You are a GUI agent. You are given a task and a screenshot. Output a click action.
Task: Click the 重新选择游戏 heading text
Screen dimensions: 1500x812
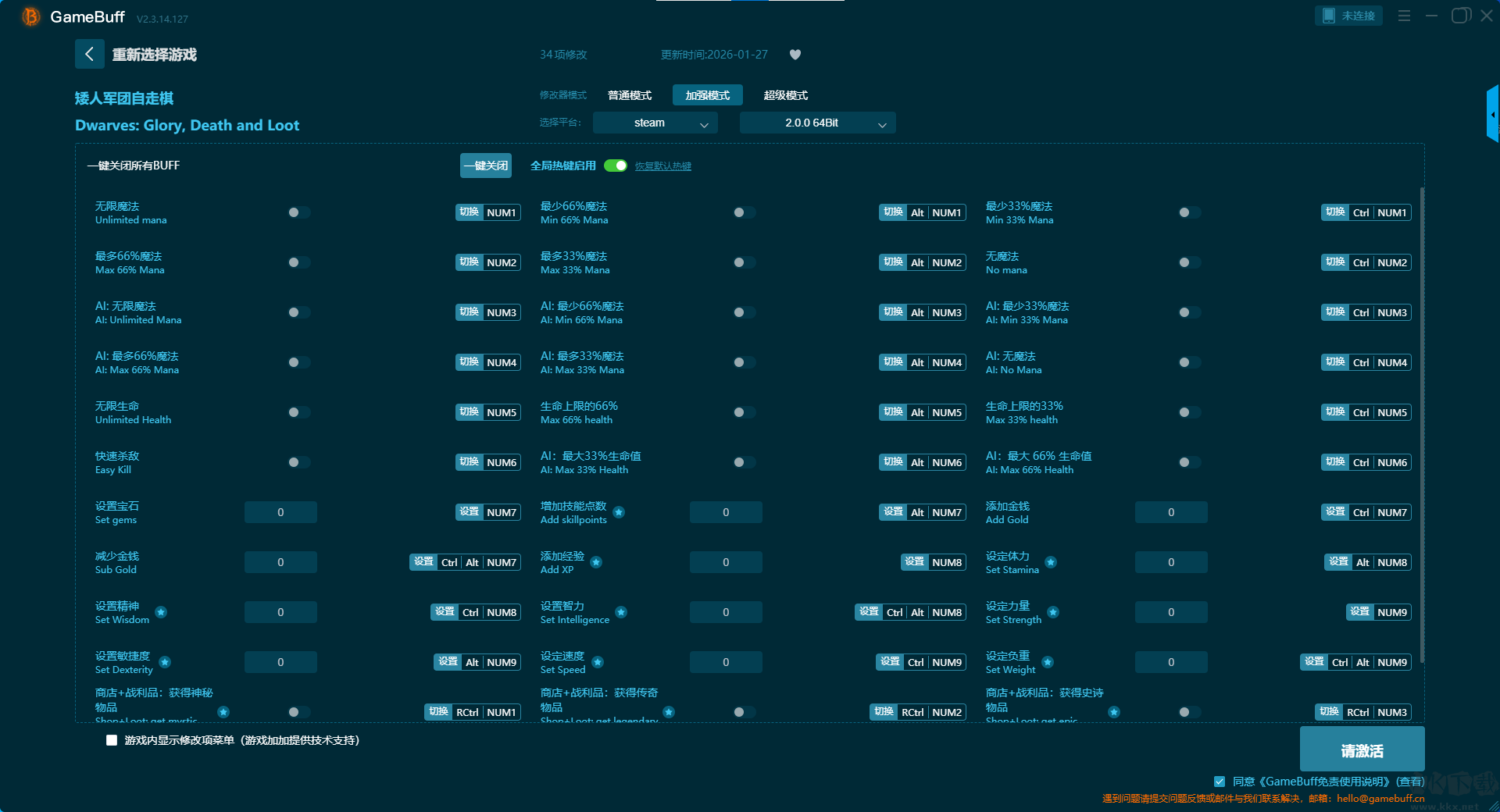pos(154,55)
